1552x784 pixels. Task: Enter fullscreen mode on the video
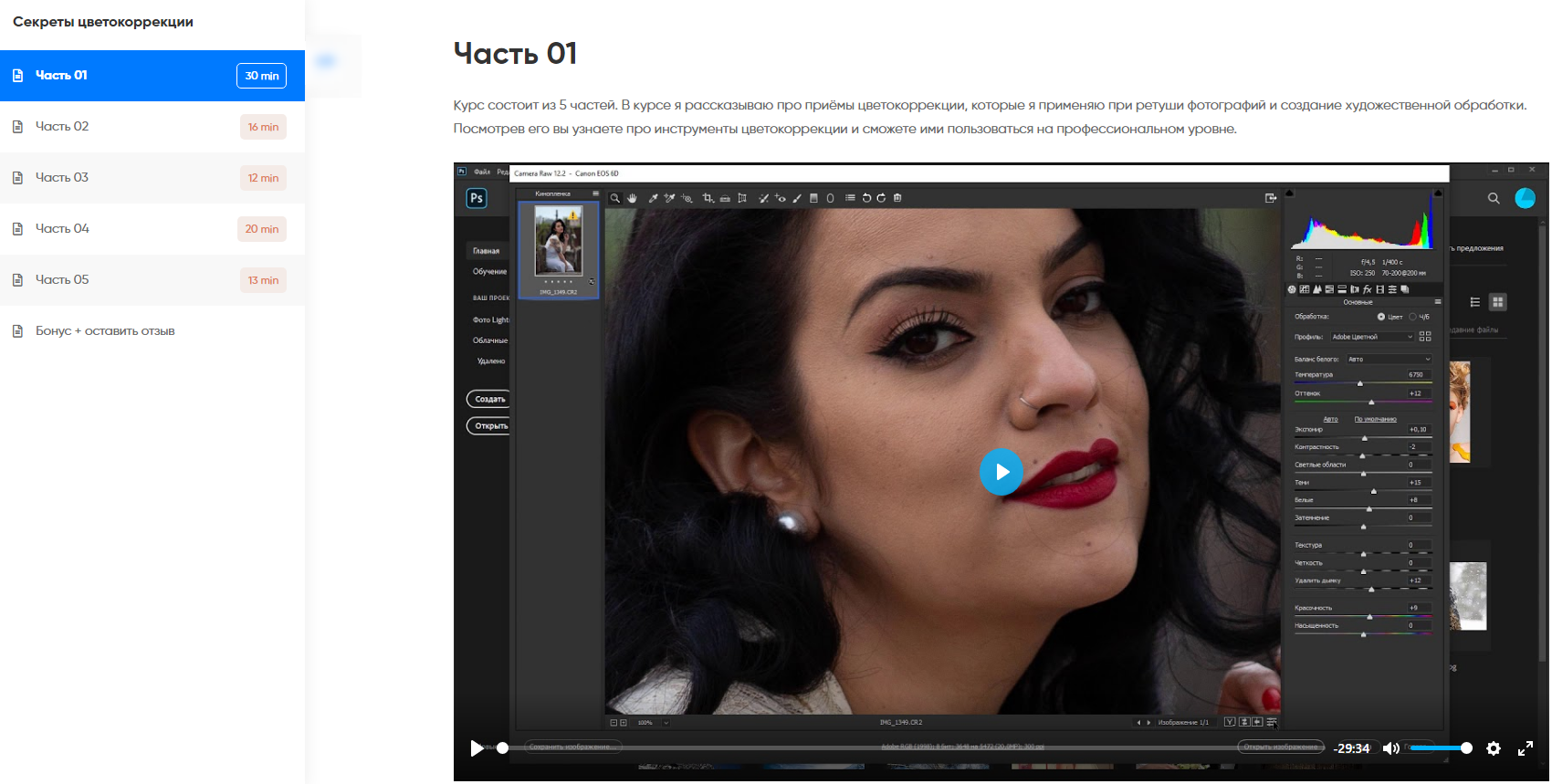click(x=1525, y=748)
